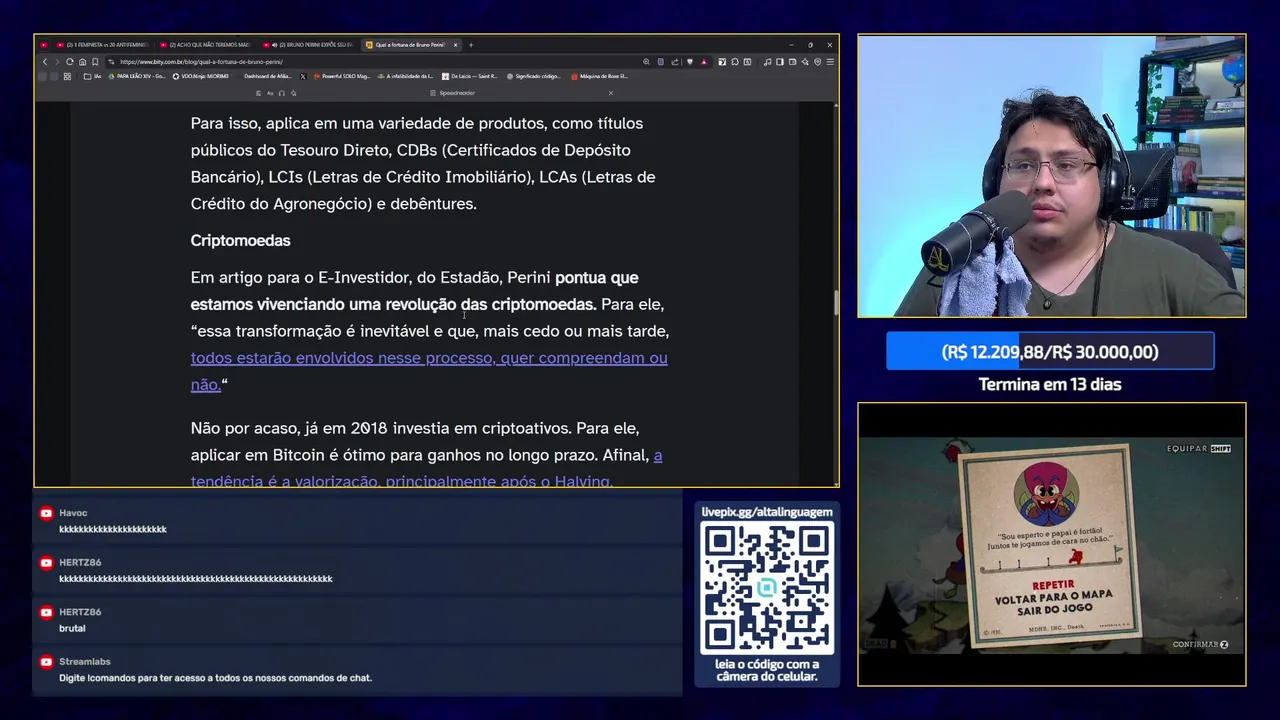This screenshot has width=1280, height=720.
Task: Open the Brave Shields lion icon
Action: pyautogui.click(x=690, y=62)
